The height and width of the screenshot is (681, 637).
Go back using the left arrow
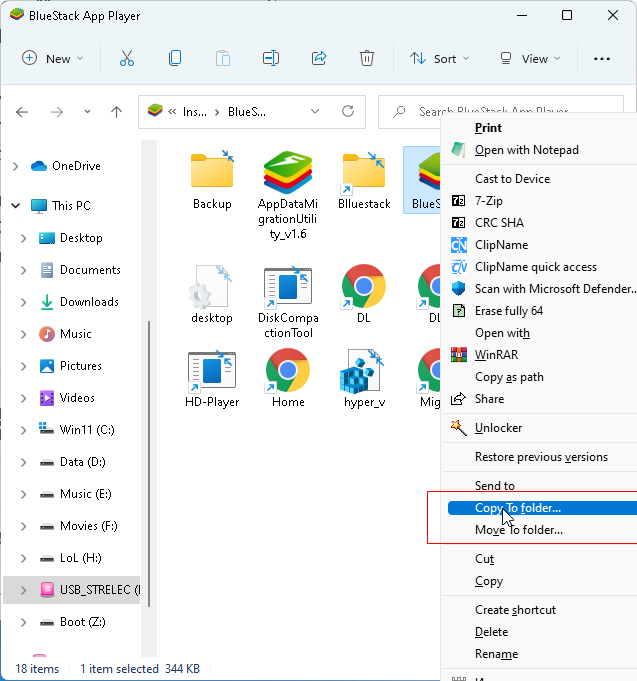(x=22, y=112)
